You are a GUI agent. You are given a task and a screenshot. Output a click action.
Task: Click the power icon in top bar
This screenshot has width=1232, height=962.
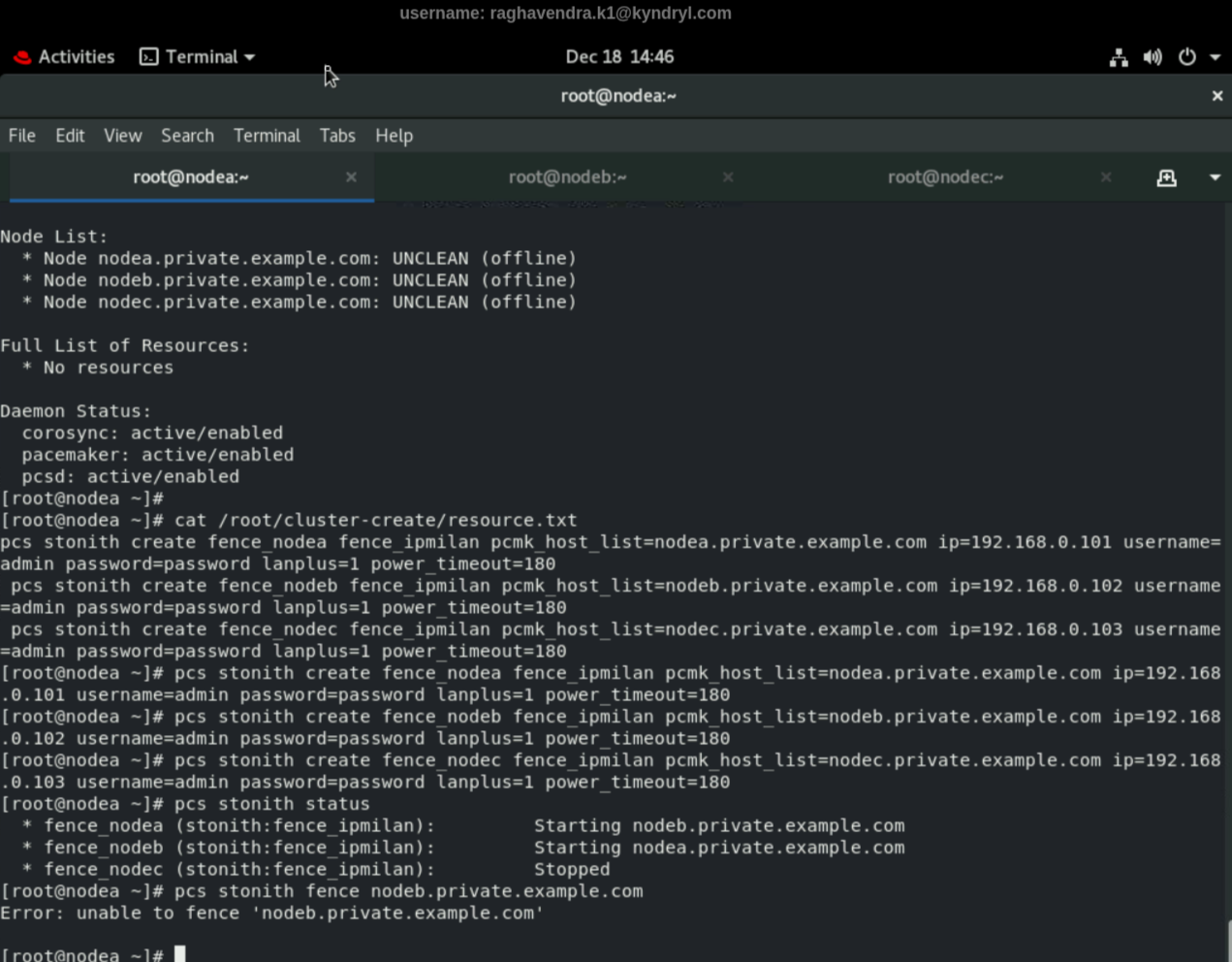1186,57
